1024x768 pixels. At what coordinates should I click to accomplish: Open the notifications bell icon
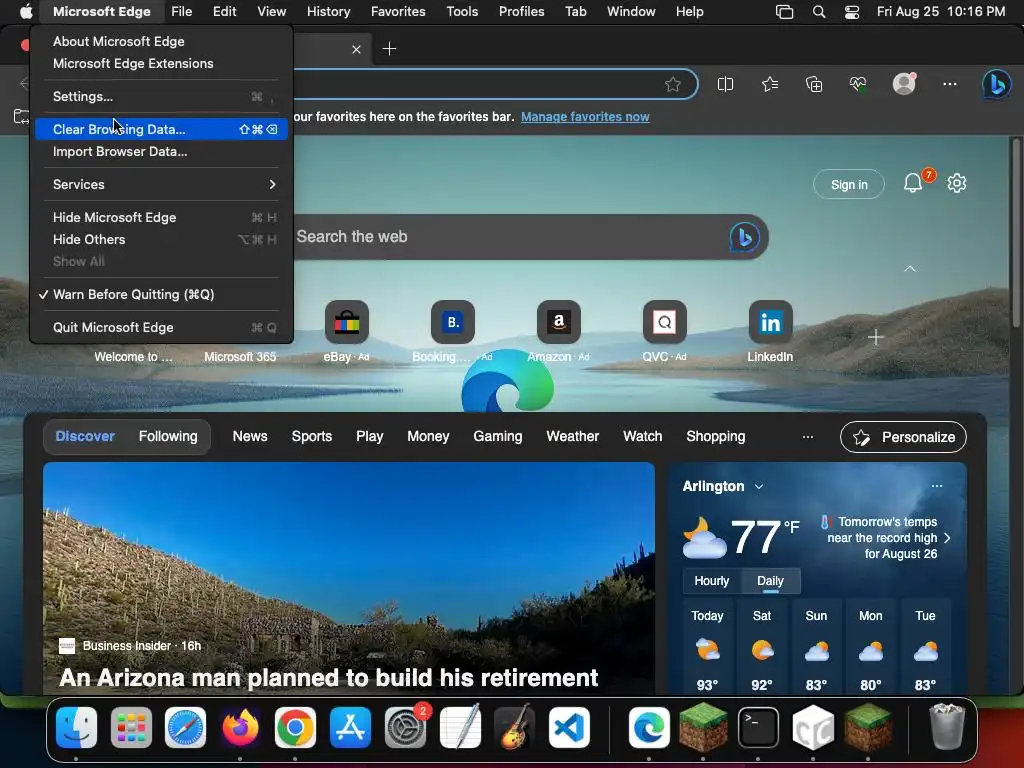(913, 184)
